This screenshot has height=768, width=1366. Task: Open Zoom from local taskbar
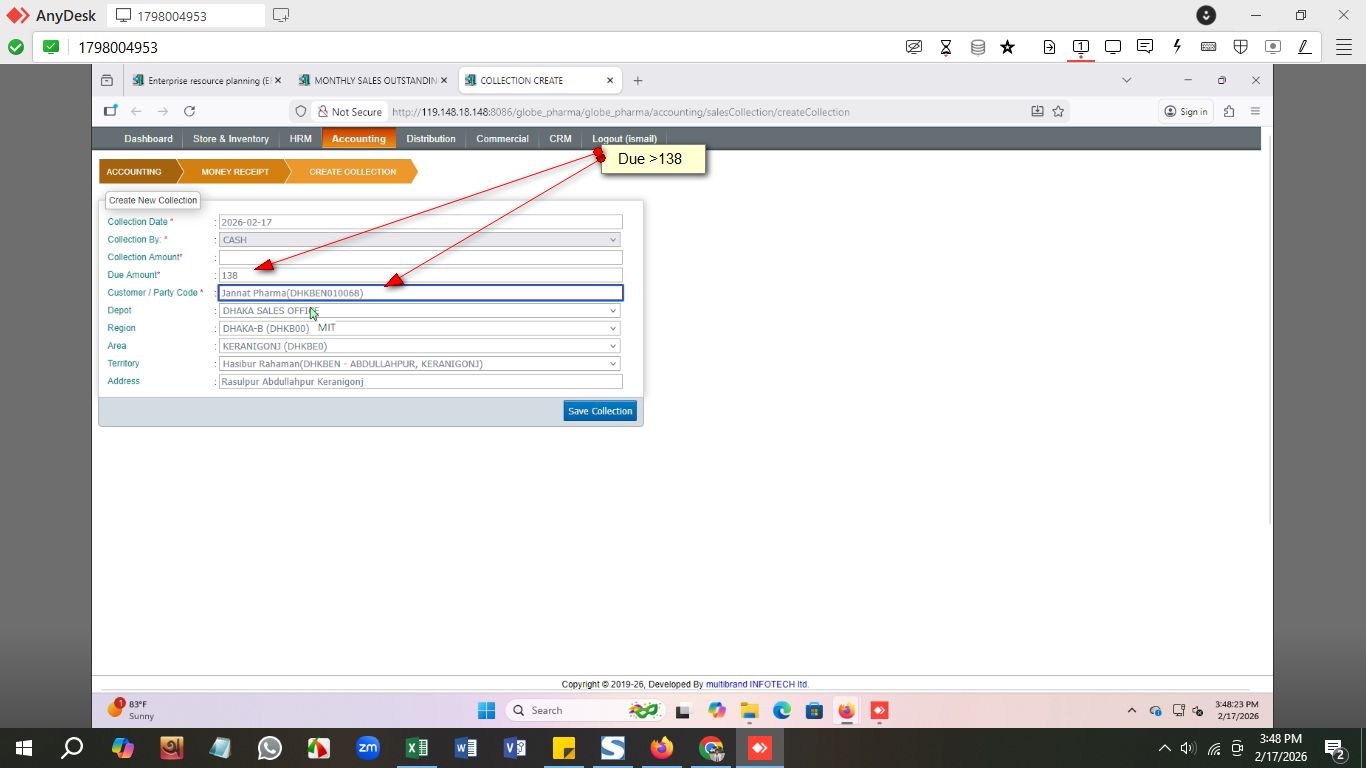[368, 748]
